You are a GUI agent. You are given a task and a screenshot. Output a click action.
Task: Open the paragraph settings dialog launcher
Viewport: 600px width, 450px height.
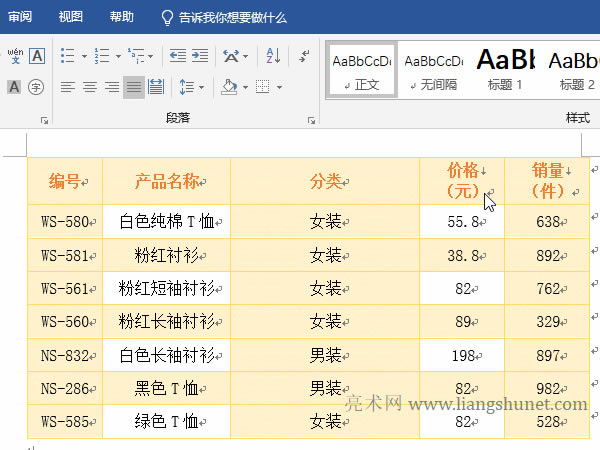pos(310,119)
